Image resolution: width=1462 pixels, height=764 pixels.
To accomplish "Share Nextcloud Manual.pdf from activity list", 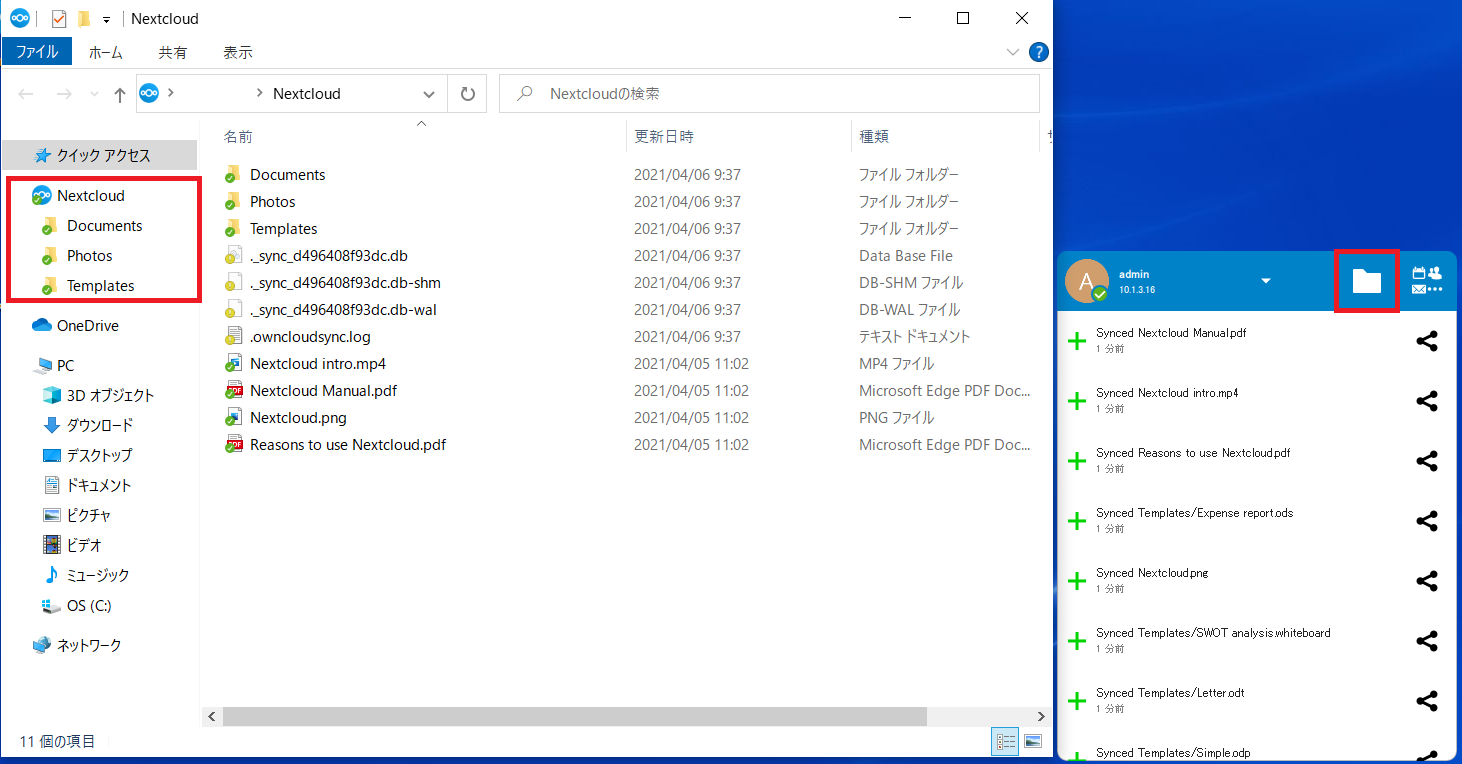I will [1427, 341].
